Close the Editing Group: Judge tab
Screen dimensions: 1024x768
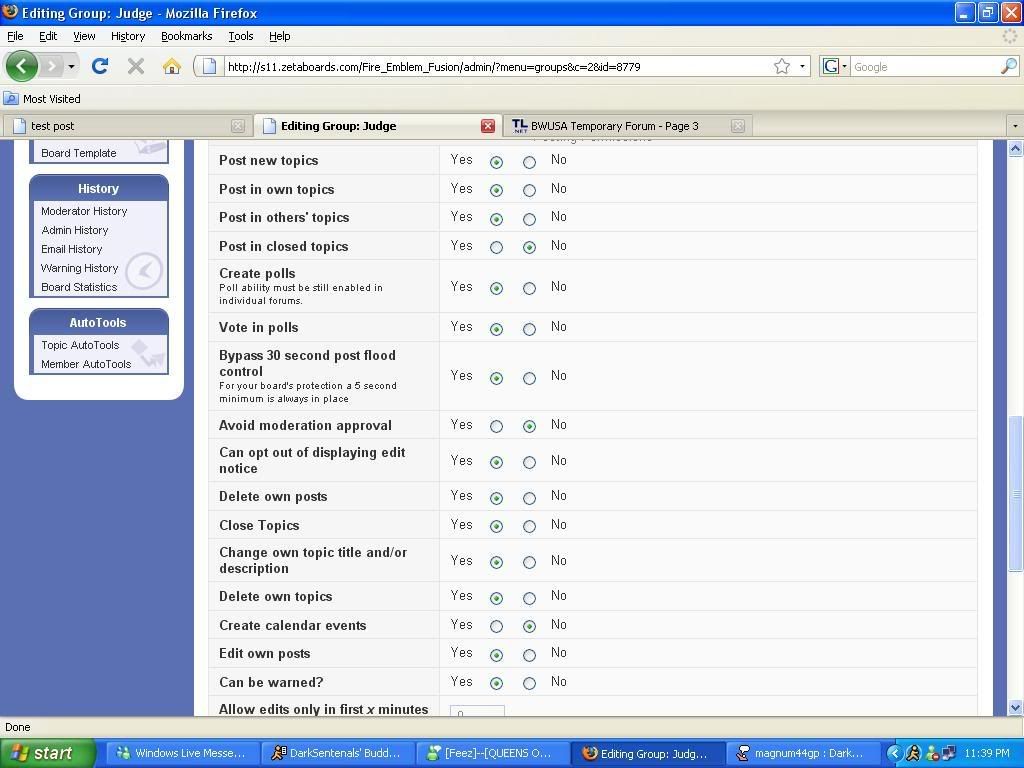point(488,126)
